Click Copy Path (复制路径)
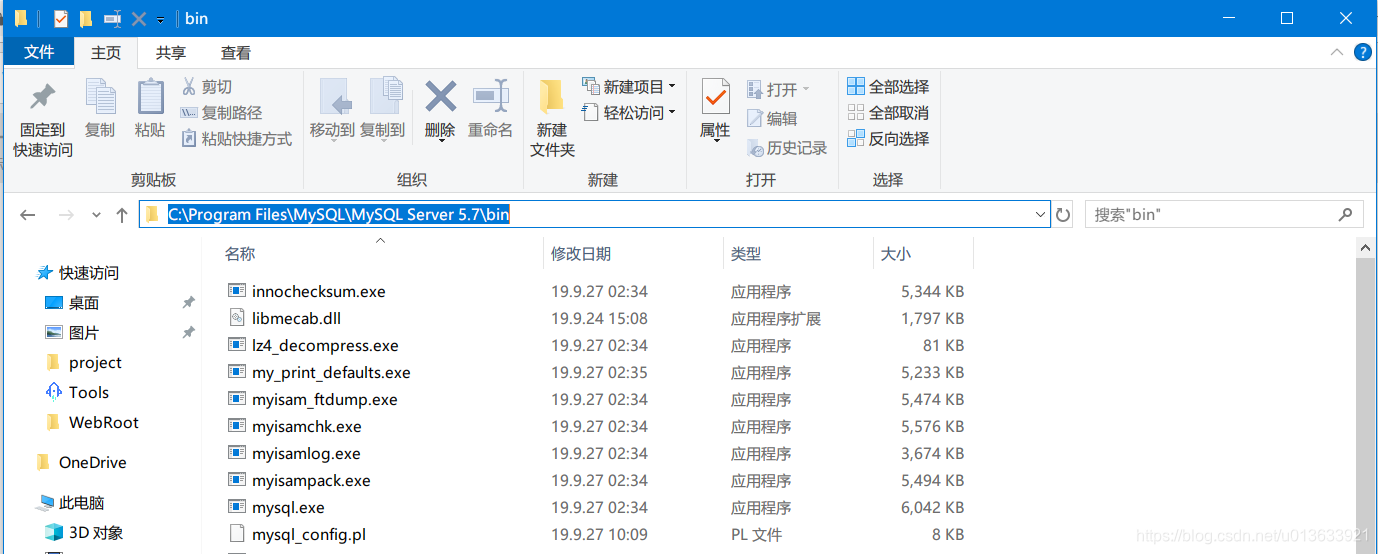Screen dimensions: 1378x554 [221, 113]
